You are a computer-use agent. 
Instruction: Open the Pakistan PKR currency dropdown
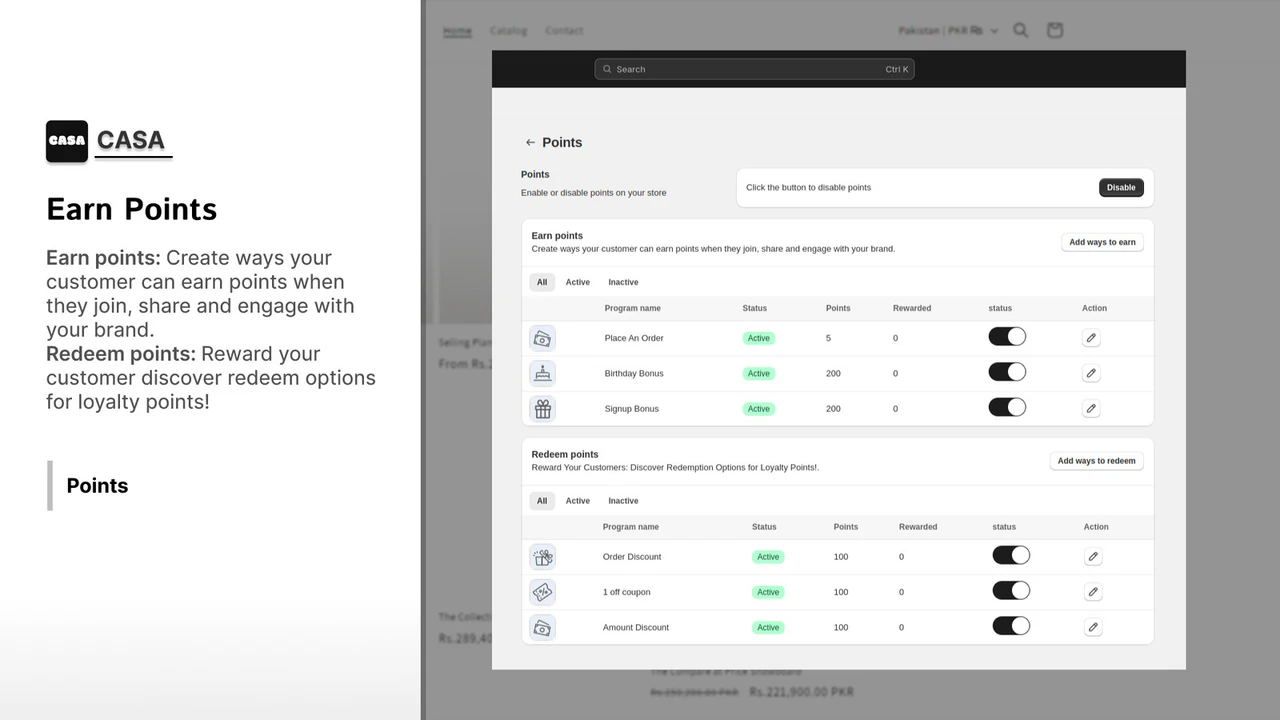point(948,31)
